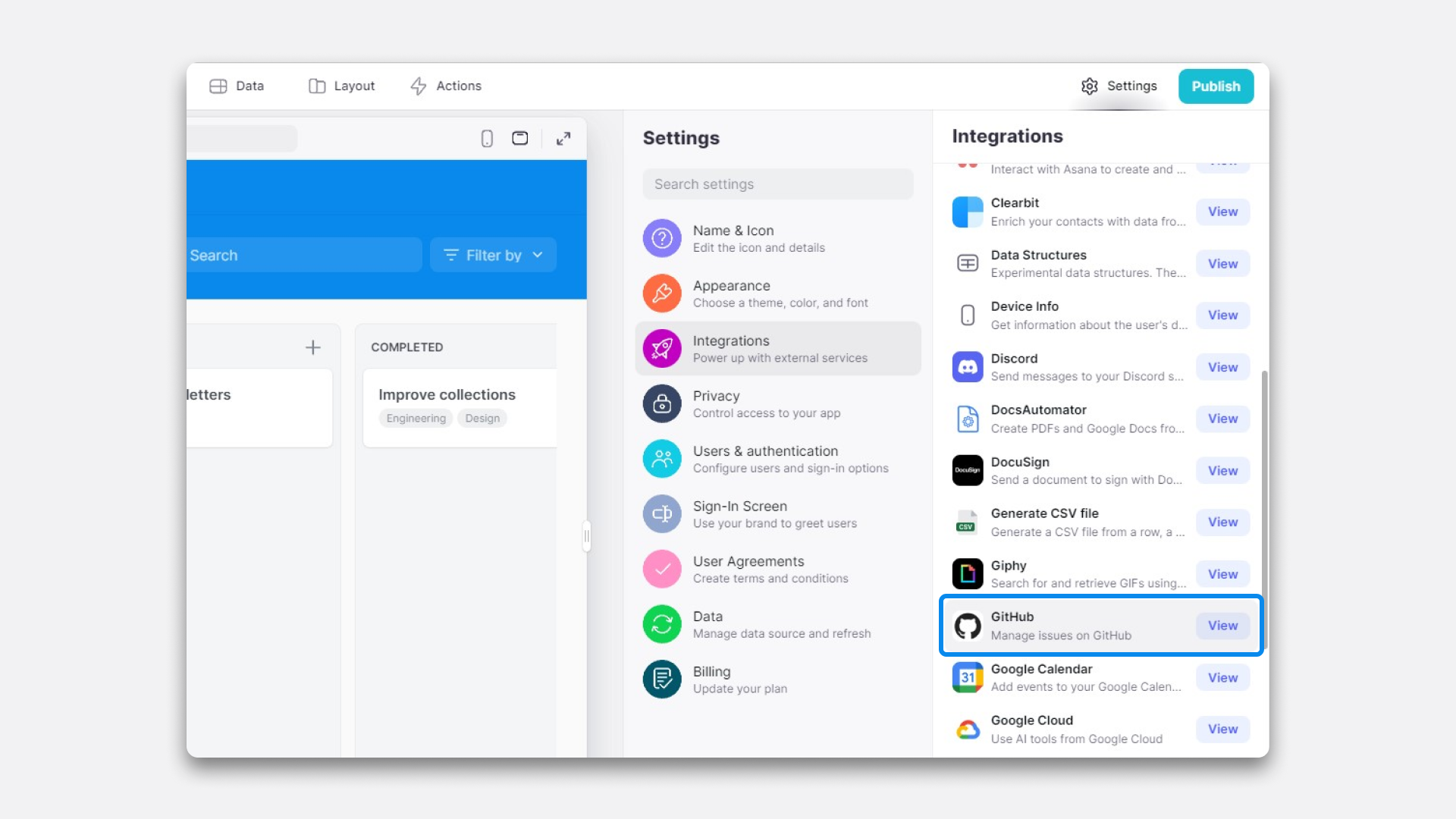This screenshot has height=819, width=1456.
Task: Open the Billing invoice icon
Action: point(661,679)
